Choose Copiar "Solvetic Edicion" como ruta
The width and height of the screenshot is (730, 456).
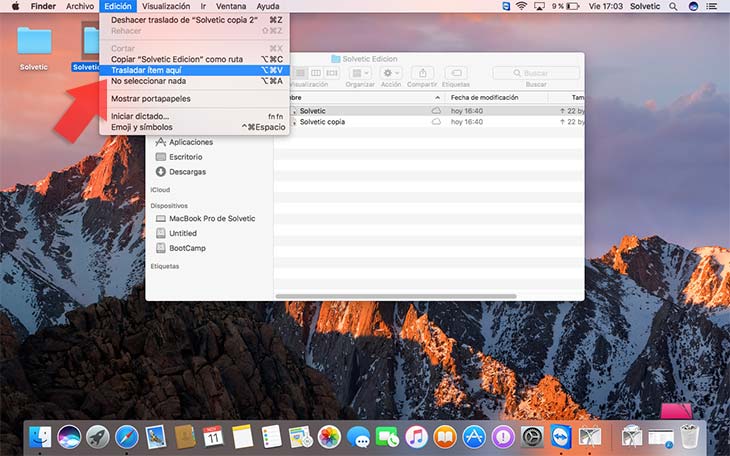pyautogui.click(x=195, y=59)
